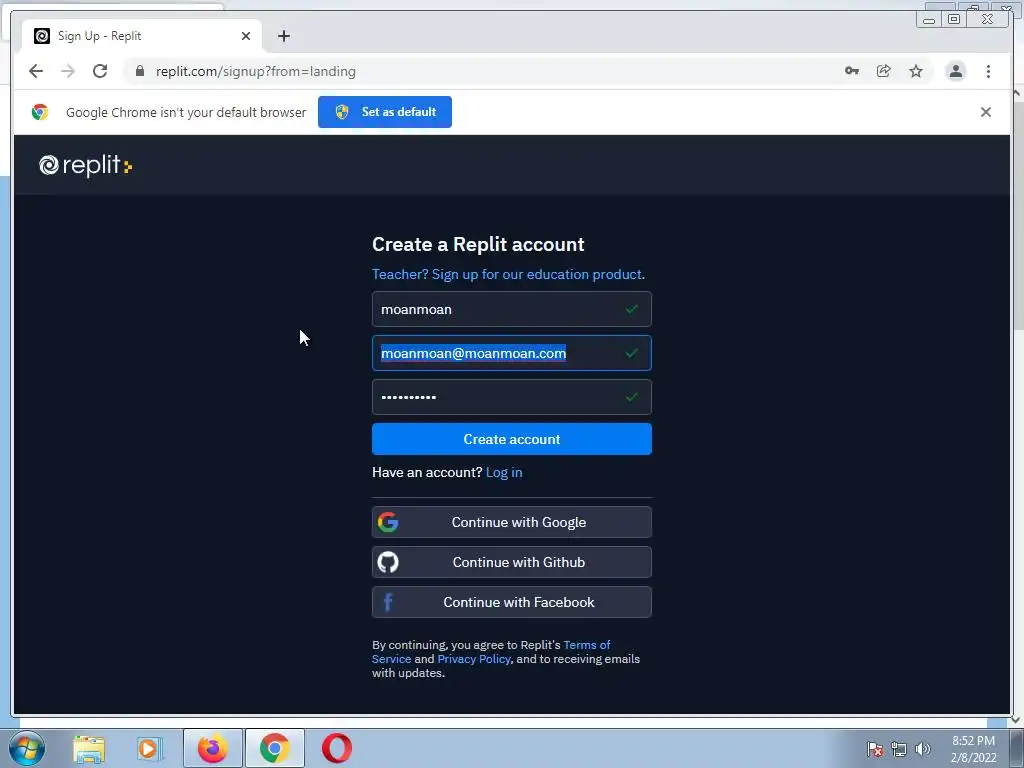Open the Teacher education product sign-up link
1024x768 pixels.
508,274
